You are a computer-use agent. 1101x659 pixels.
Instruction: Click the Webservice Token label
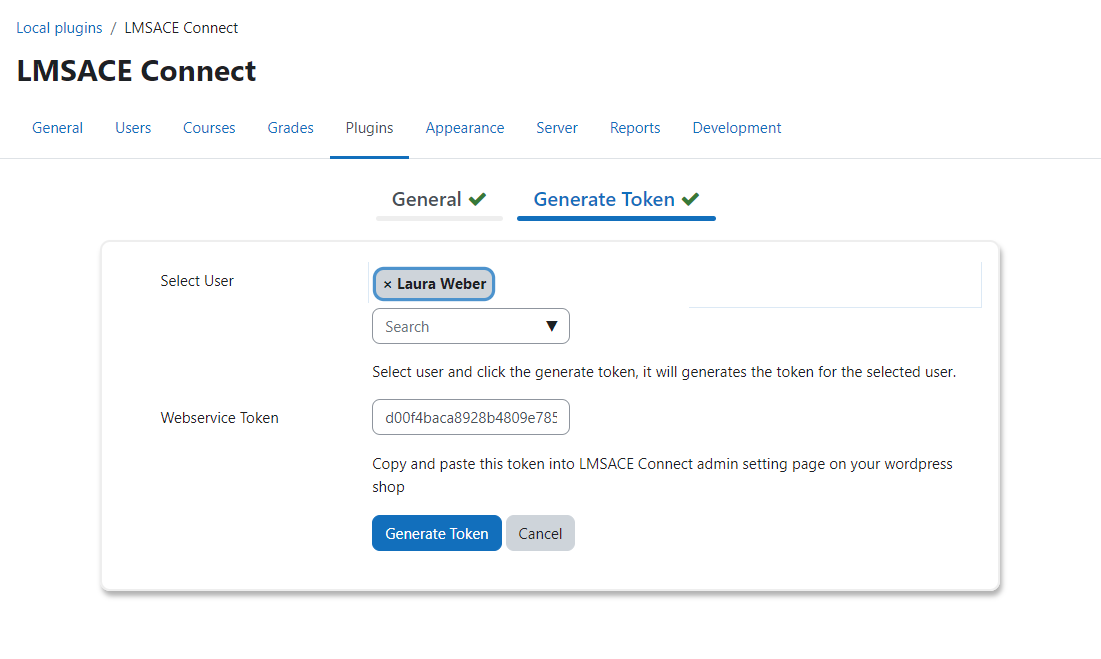pyautogui.click(x=220, y=418)
